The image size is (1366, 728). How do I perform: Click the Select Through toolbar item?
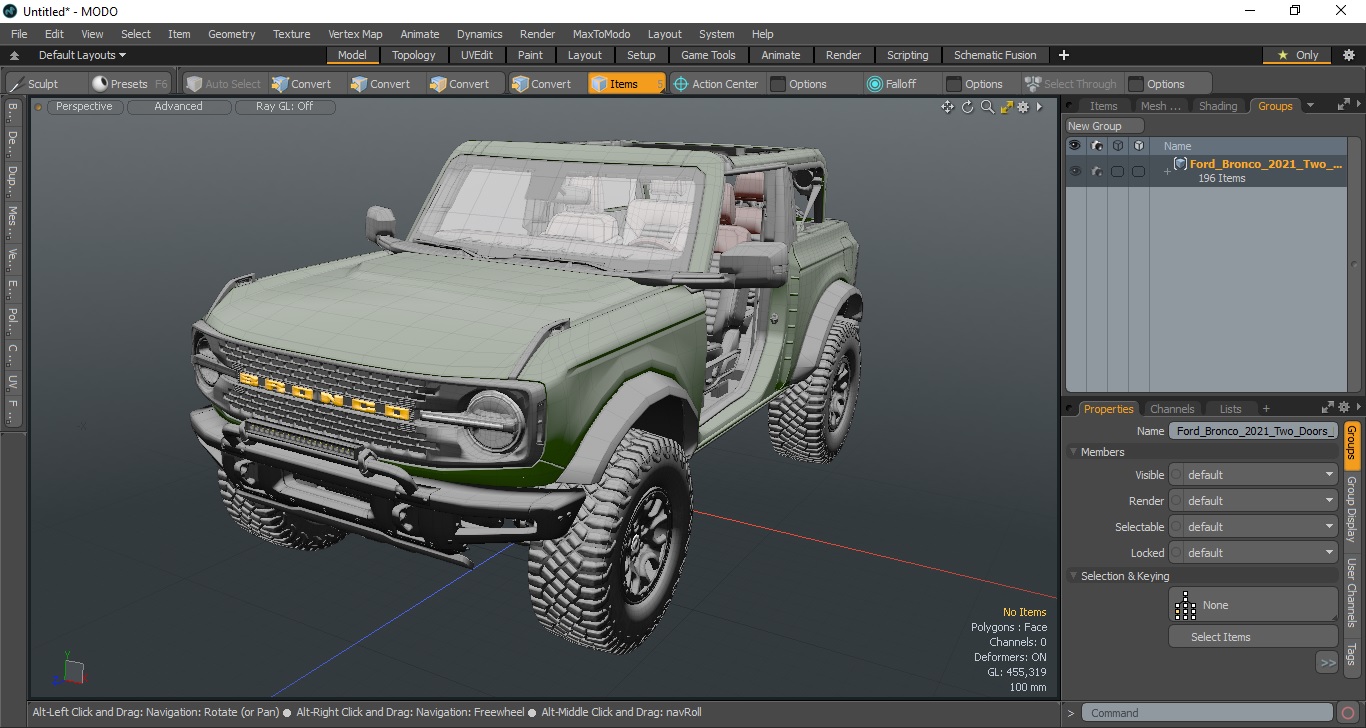(x=1071, y=84)
